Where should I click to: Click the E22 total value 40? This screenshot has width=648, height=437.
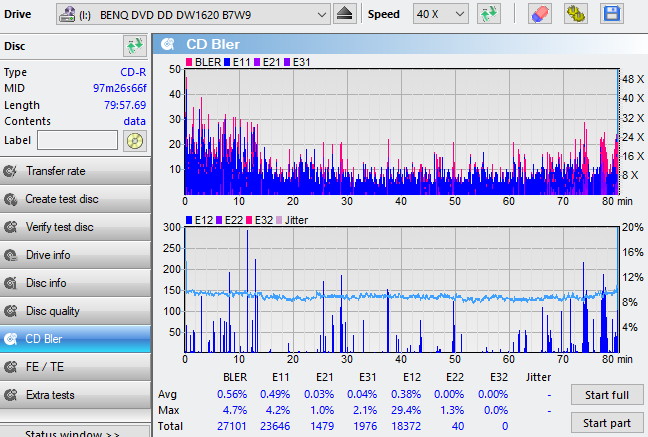click(458, 426)
